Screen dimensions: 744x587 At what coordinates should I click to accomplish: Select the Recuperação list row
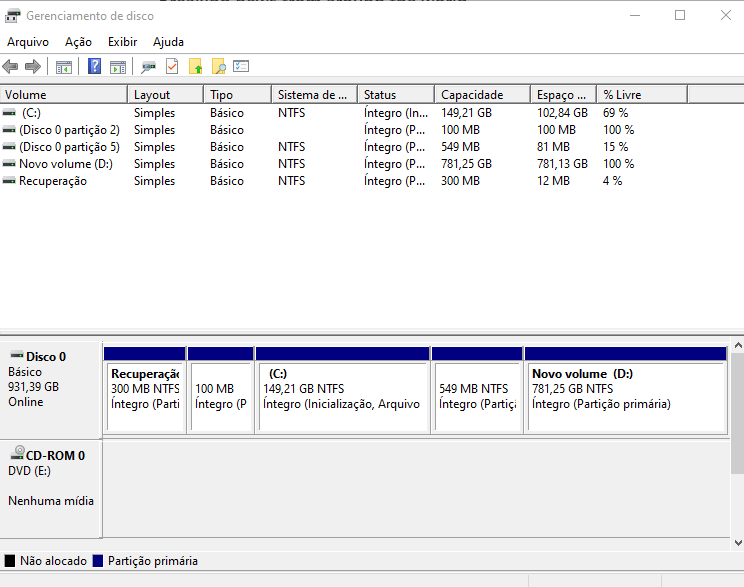coord(344,181)
